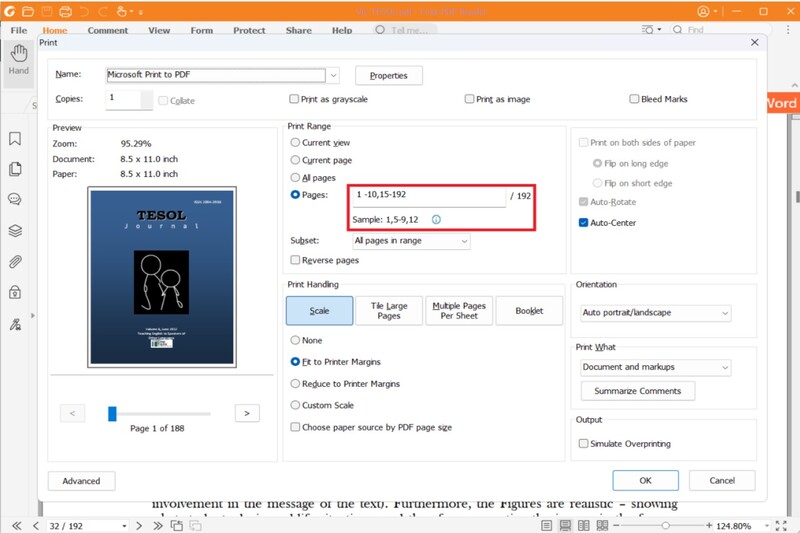Switch to the Protect tab
The width and height of the screenshot is (800, 533).
[x=249, y=31]
